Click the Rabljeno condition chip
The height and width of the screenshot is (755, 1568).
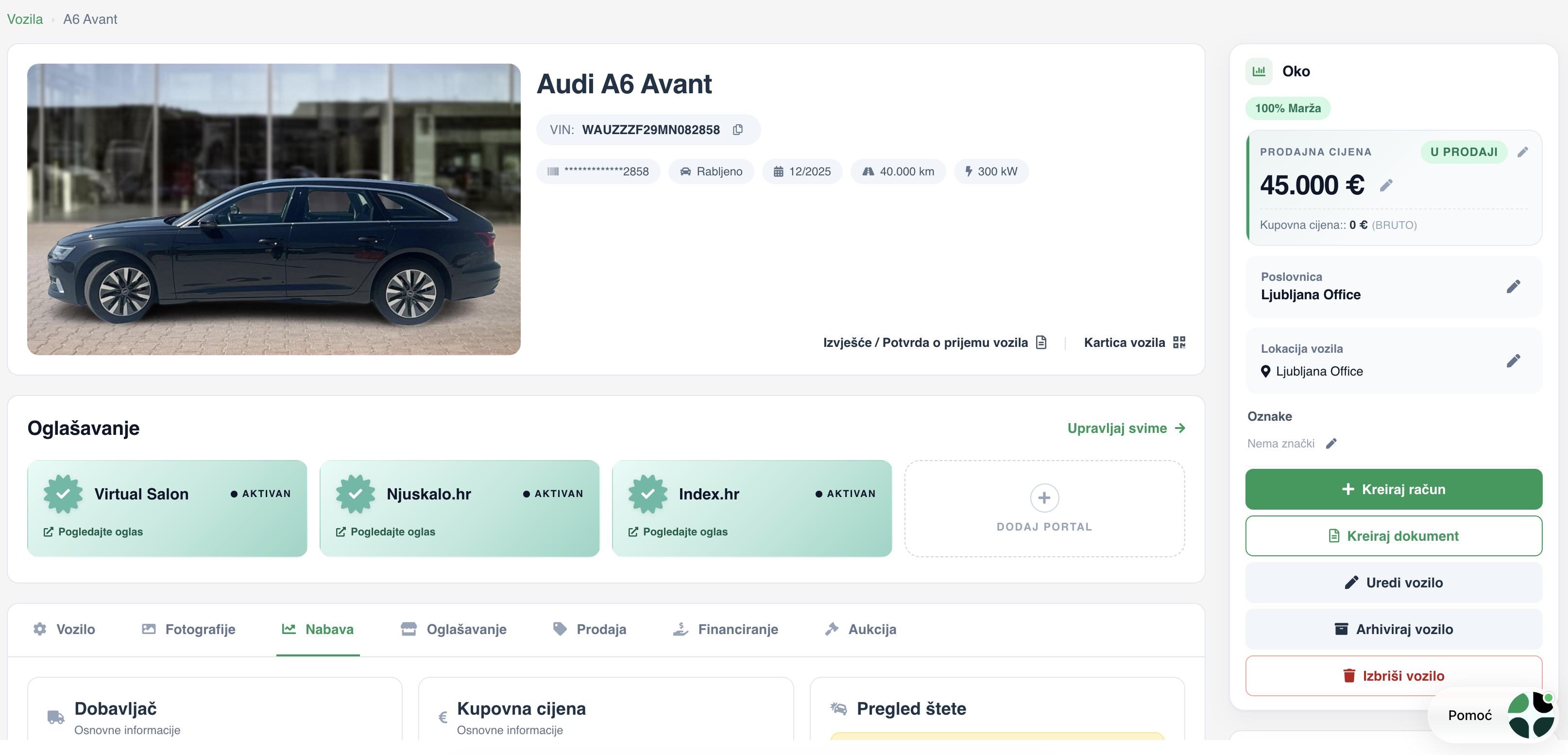711,172
